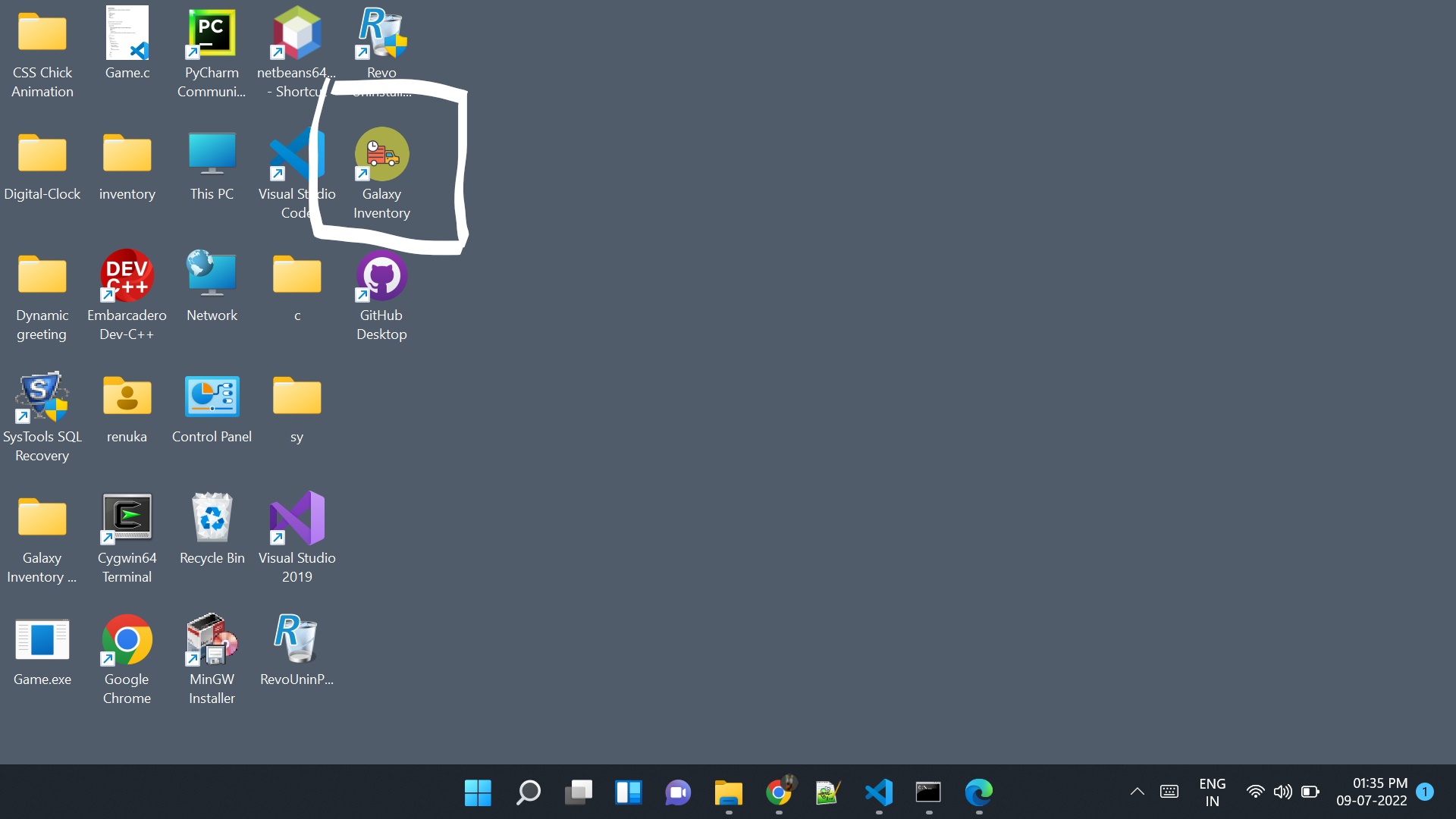This screenshot has width=1456, height=819.
Task: Show hidden system tray icons
Action: click(1137, 792)
